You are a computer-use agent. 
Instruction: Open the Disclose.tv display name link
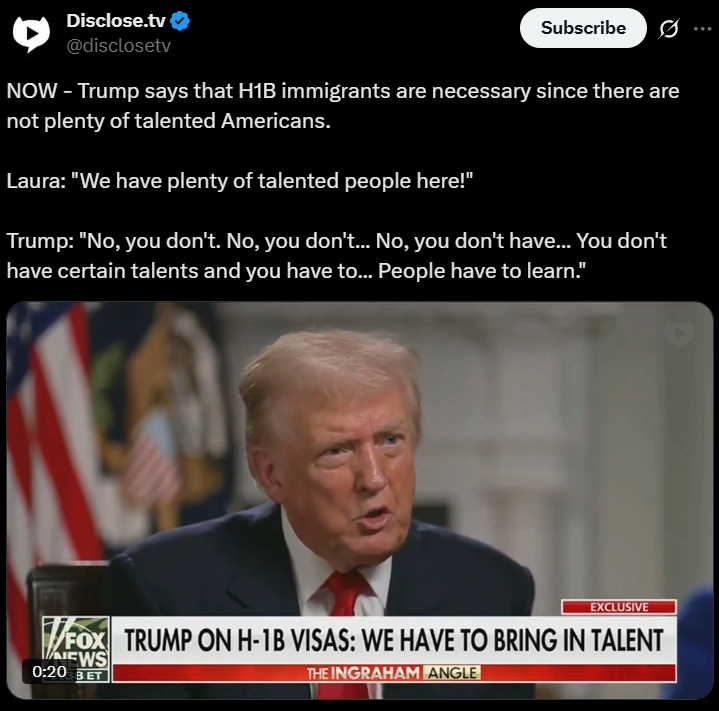tap(116, 21)
